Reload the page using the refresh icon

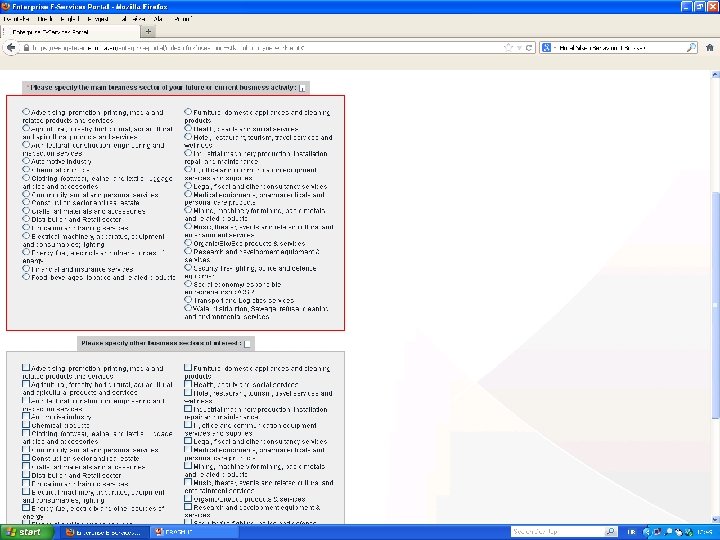coord(529,48)
